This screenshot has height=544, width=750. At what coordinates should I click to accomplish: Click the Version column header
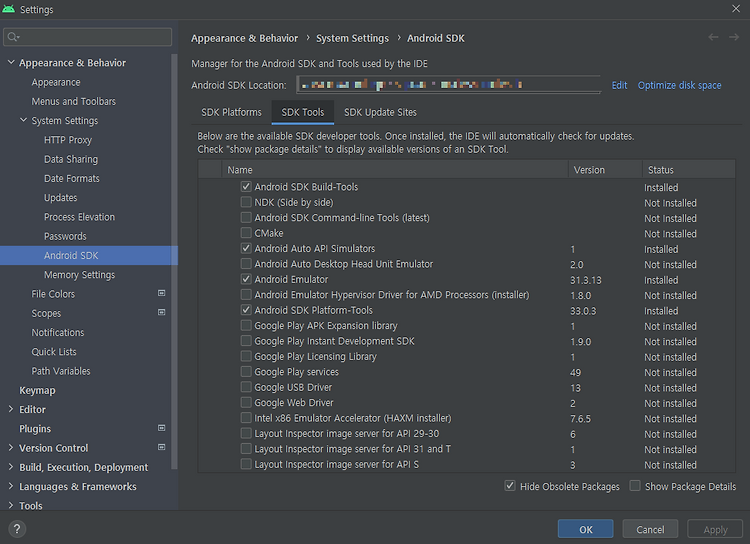click(x=605, y=169)
